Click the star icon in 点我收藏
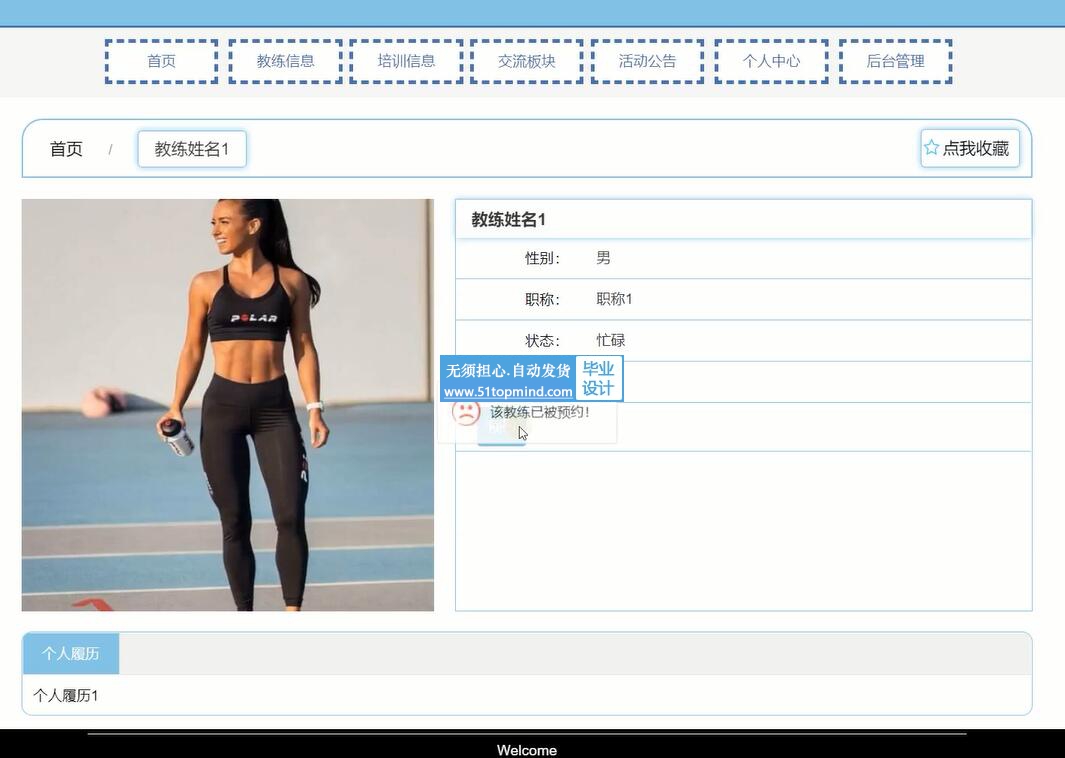Screen dimensions: 1065x758 click(932, 148)
